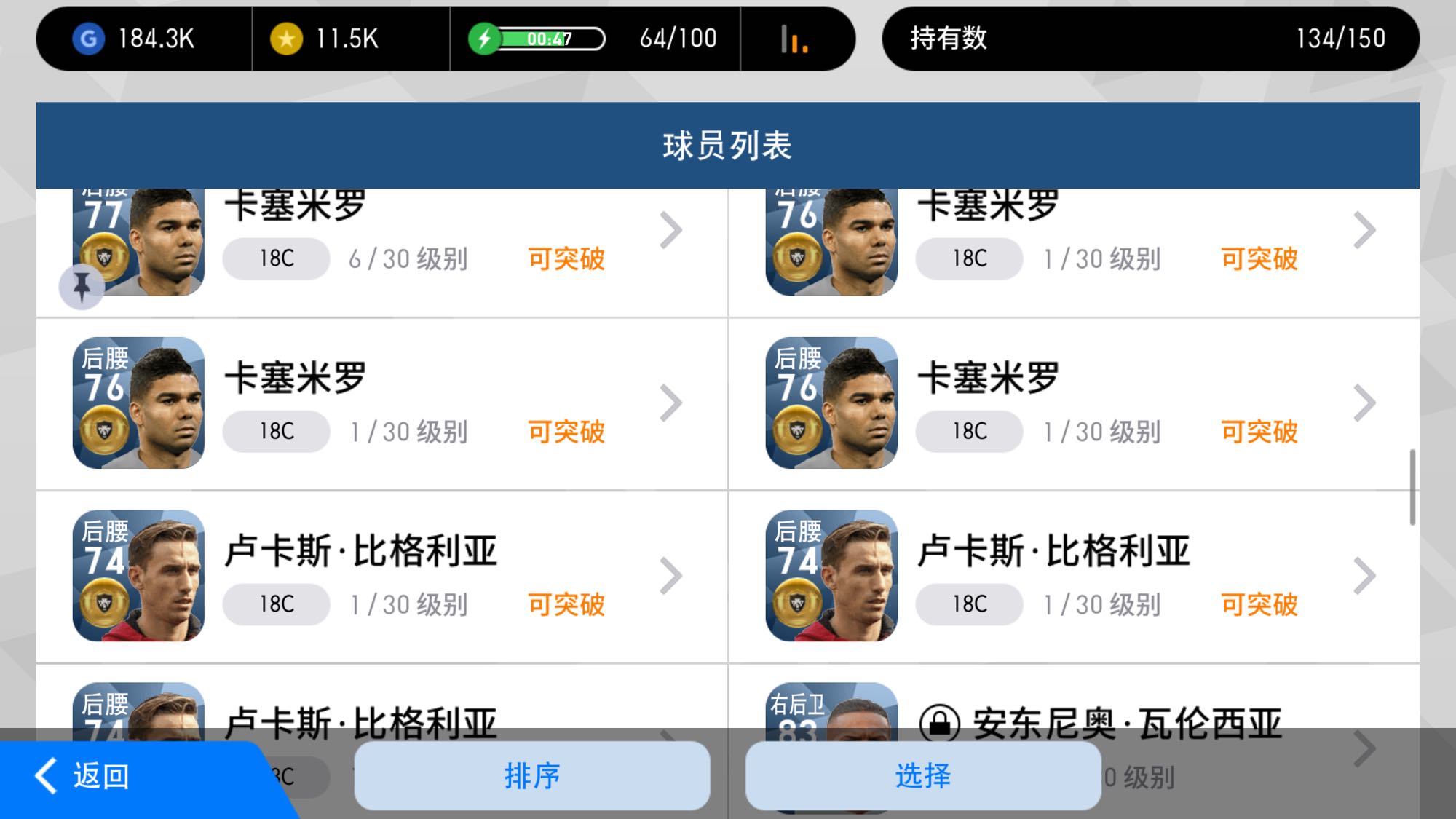The image size is (1456, 819).
Task: Select the right 76 卡塞米罗 portrait in second row
Action: point(831,403)
